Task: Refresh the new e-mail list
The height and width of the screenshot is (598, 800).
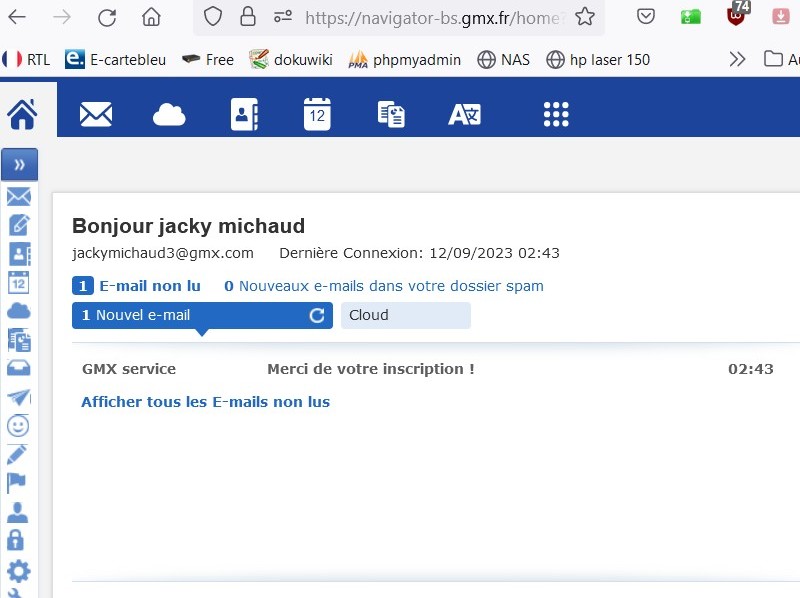Action: click(x=317, y=315)
